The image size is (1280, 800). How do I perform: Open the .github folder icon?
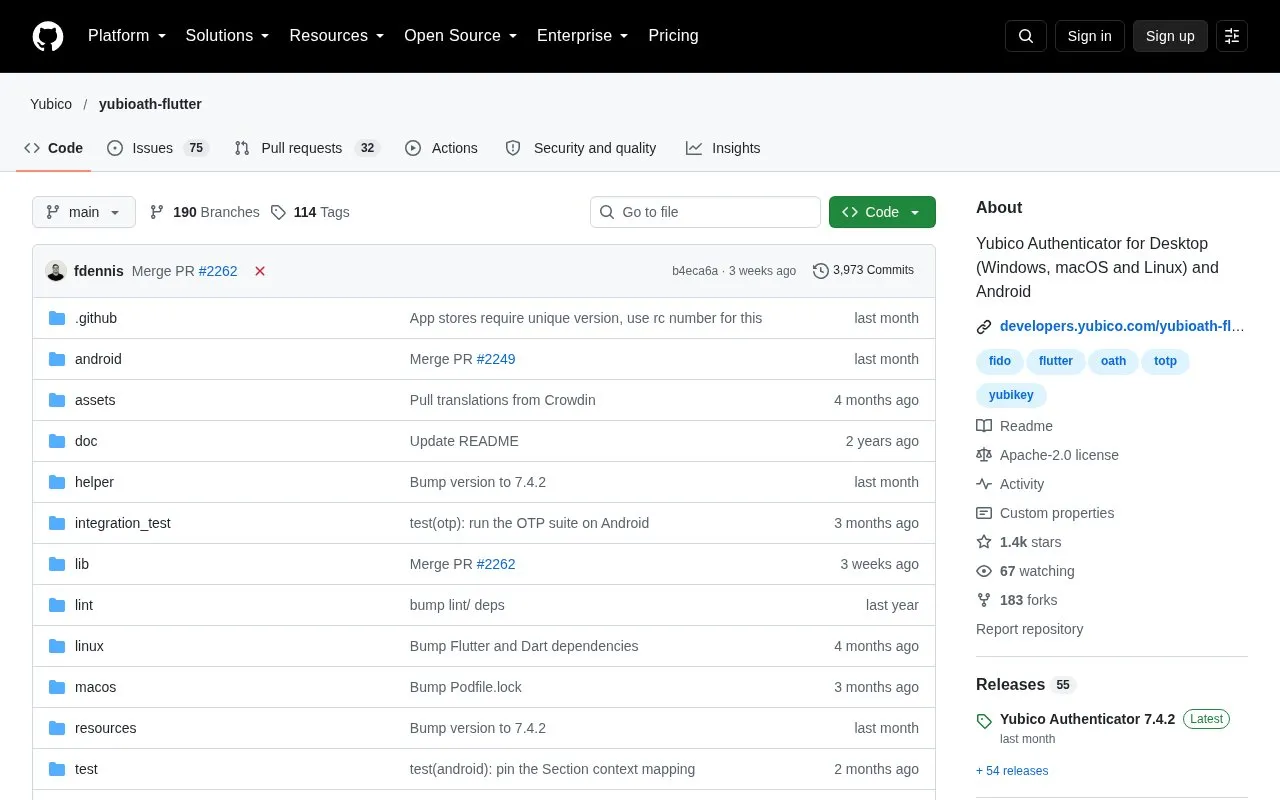pyautogui.click(x=57, y=318)
